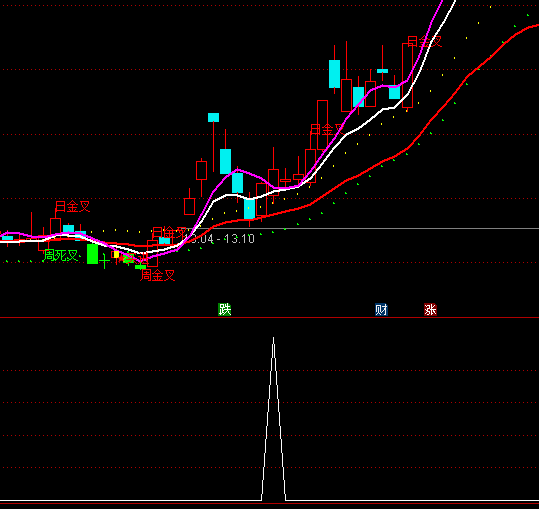Click the red 涨 marker icon
The width and height of the screenshot is (539, 509).
[x=430, y=310]
